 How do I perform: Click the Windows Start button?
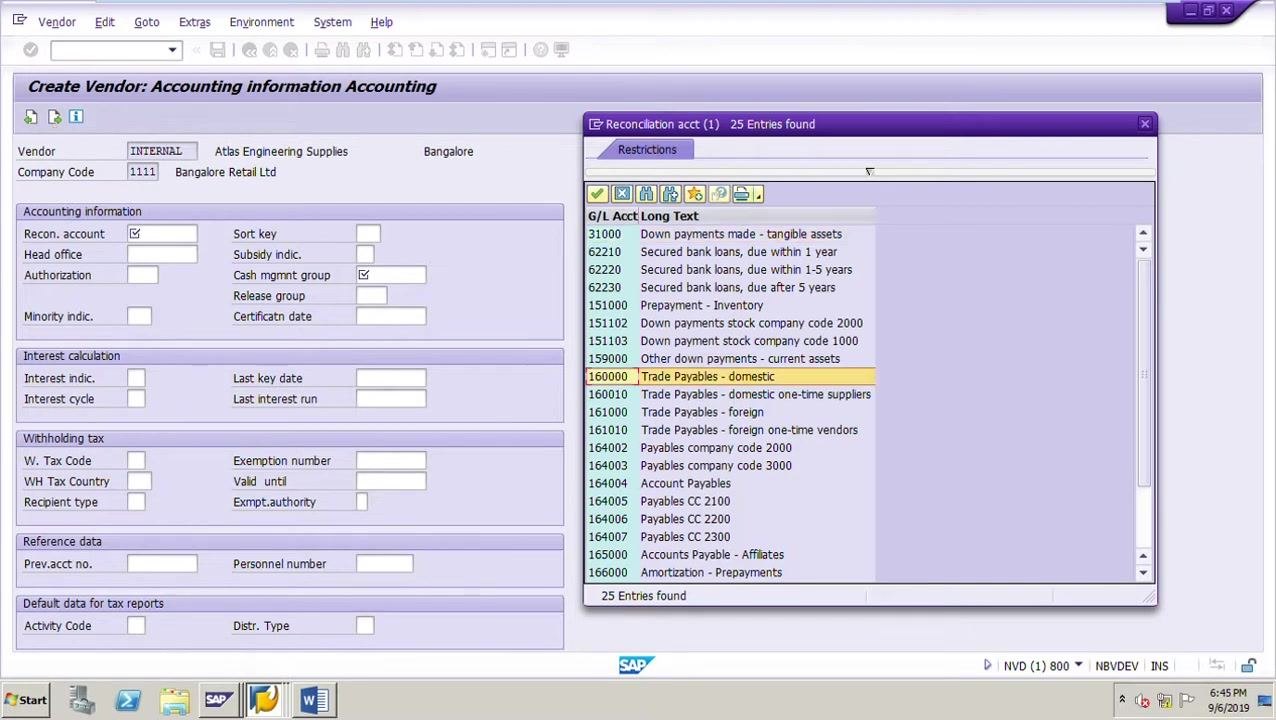tap(25, 700)
